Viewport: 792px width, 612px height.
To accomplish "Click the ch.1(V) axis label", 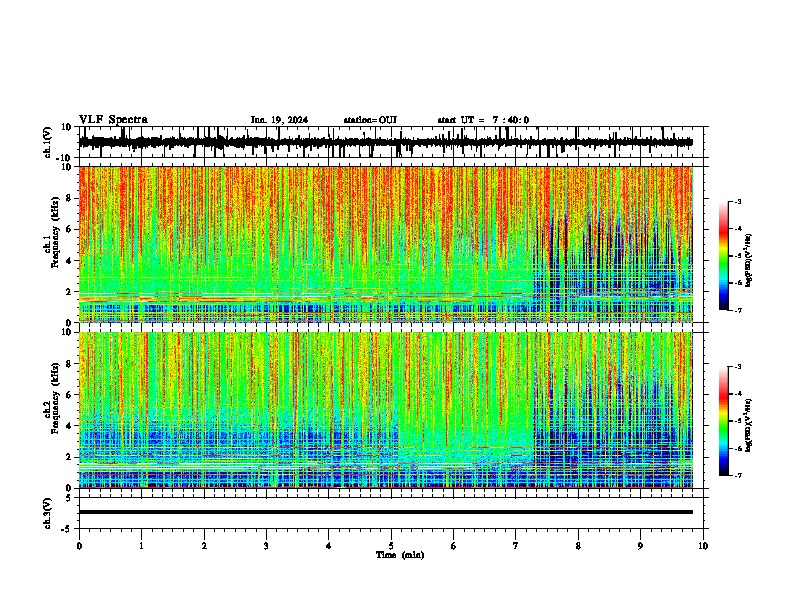I will 47,142.
